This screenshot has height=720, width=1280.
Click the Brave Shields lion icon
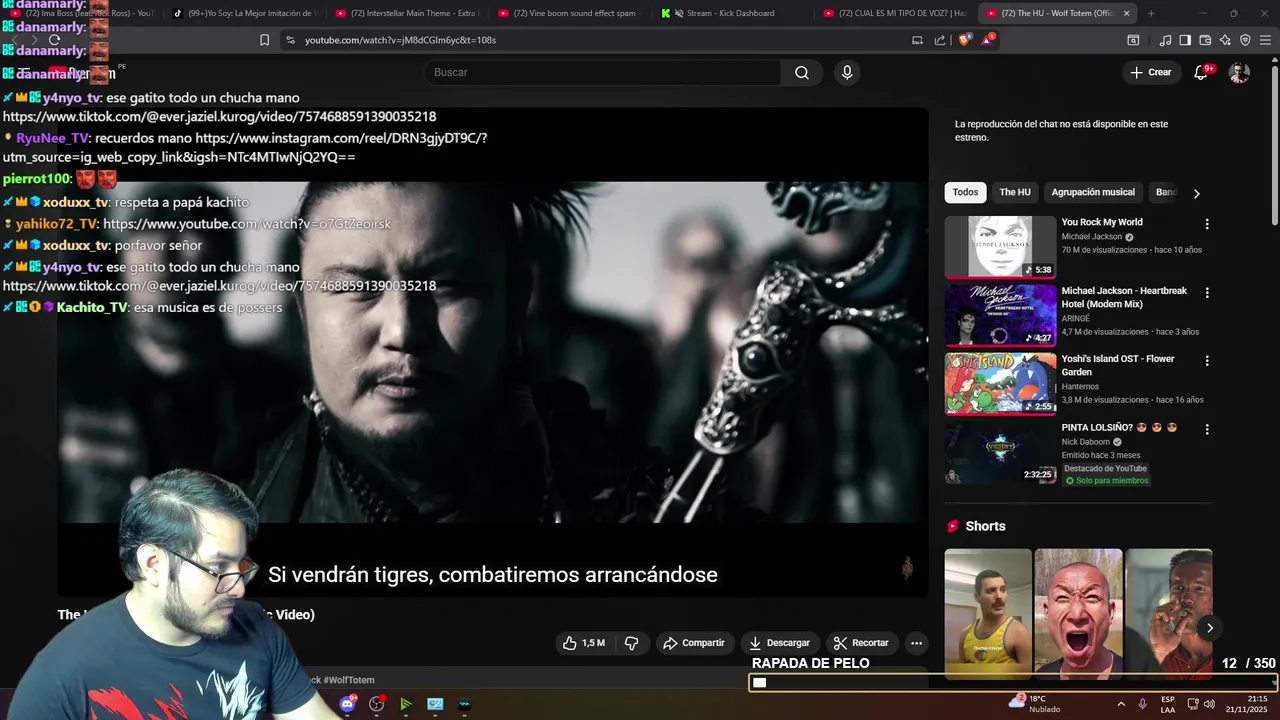tap(965, 40)
